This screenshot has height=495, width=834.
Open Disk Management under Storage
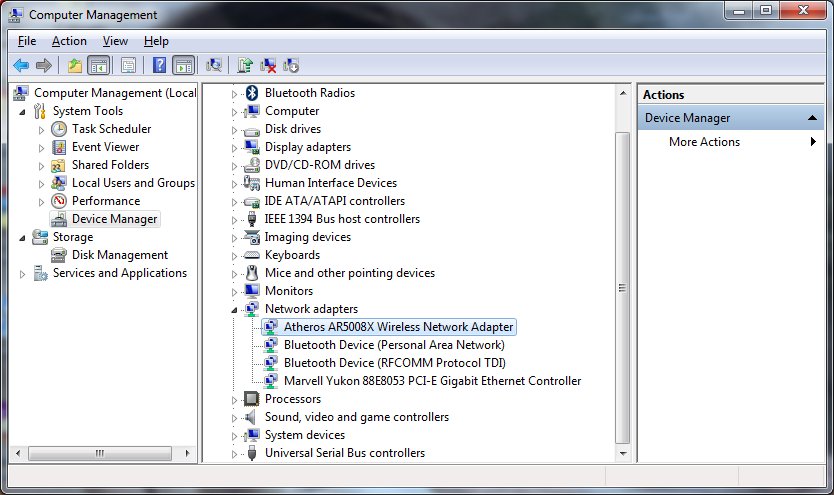pyautogui.click(x=120, y=255)
